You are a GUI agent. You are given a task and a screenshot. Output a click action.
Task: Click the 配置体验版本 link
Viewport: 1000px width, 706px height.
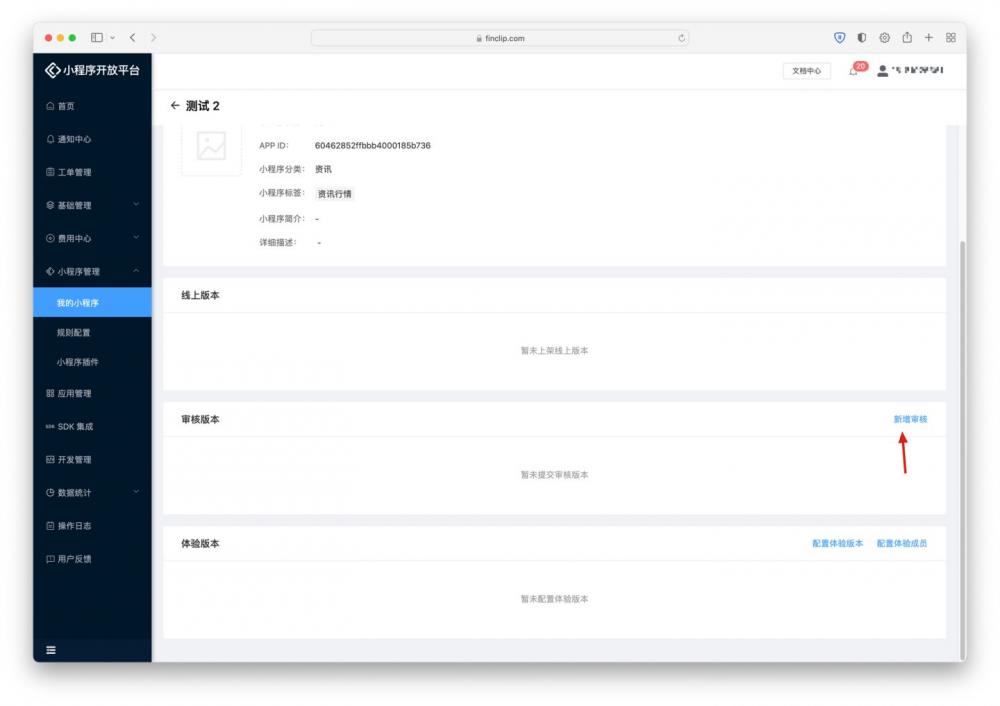837,543
